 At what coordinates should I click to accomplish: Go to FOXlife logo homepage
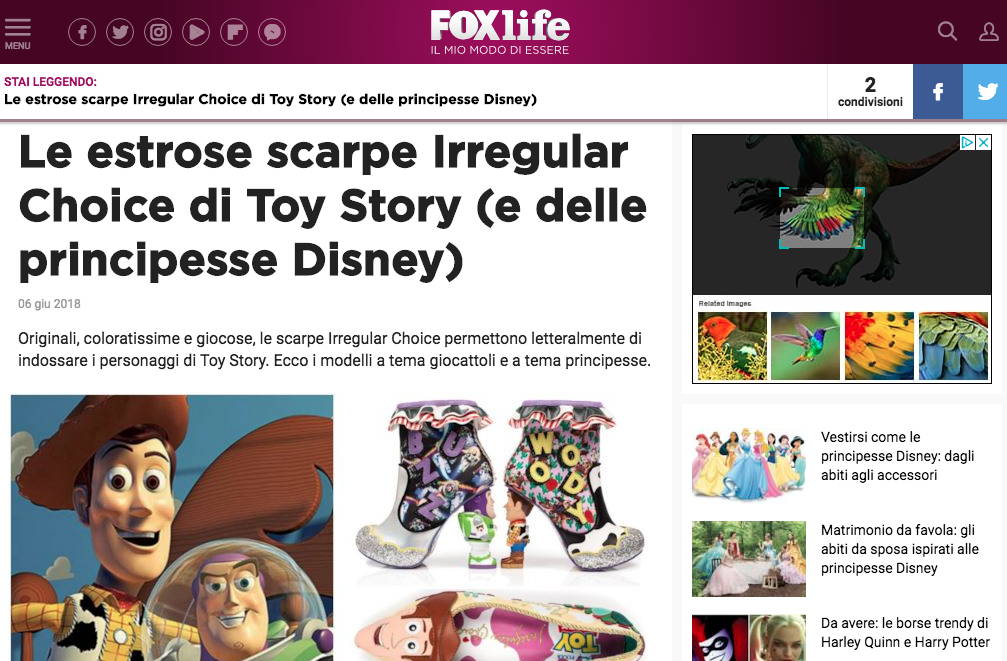pyautogui.click(x=500, y=31)
